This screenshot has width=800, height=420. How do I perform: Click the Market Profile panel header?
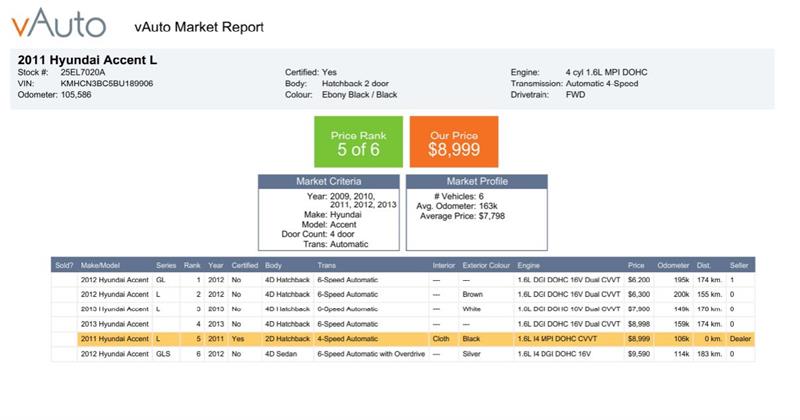point(477,182)
